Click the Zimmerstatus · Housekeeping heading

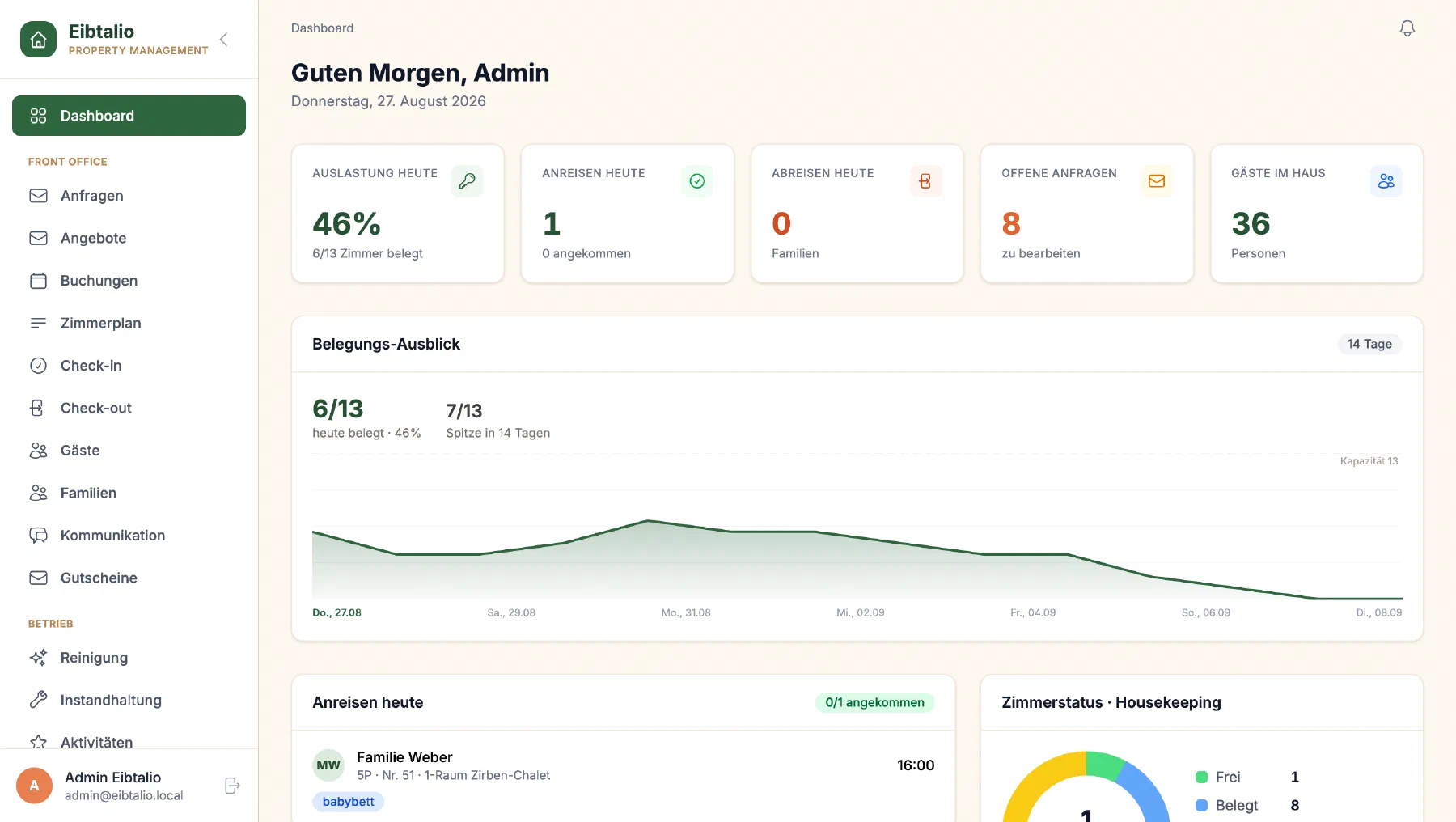(x=1111, y=702)
